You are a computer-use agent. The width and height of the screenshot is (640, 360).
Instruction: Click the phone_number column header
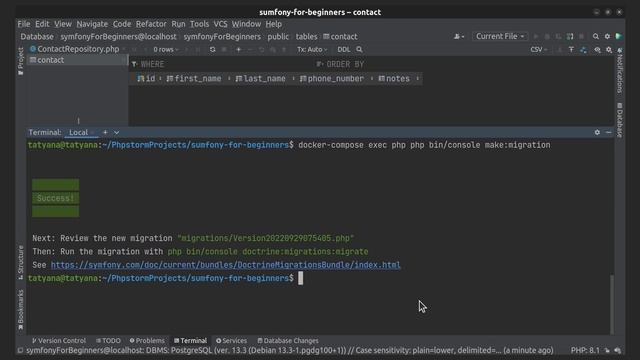331,78
